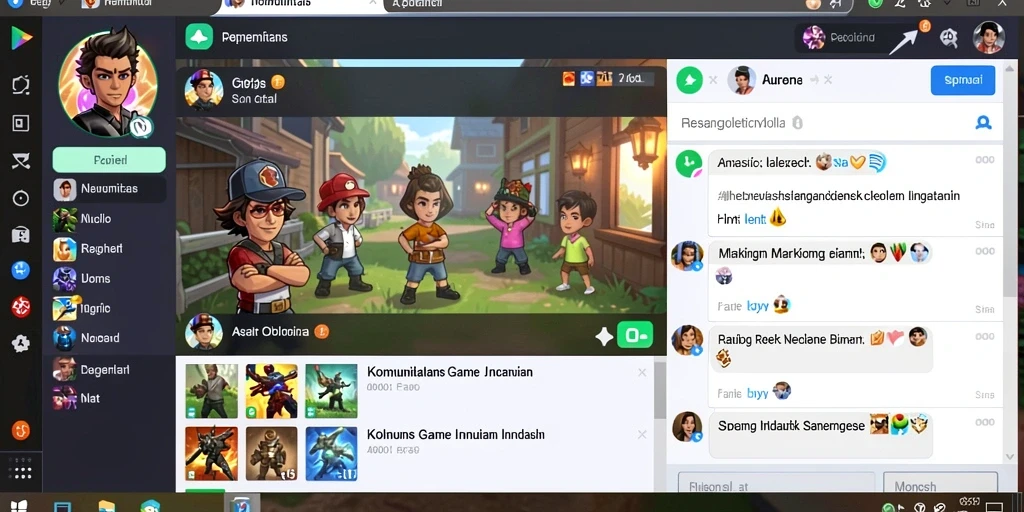Viewport: 1024px width, 512px height.
Task: Open the Google Play icon in left sidebar
Action: click(21, 38)
